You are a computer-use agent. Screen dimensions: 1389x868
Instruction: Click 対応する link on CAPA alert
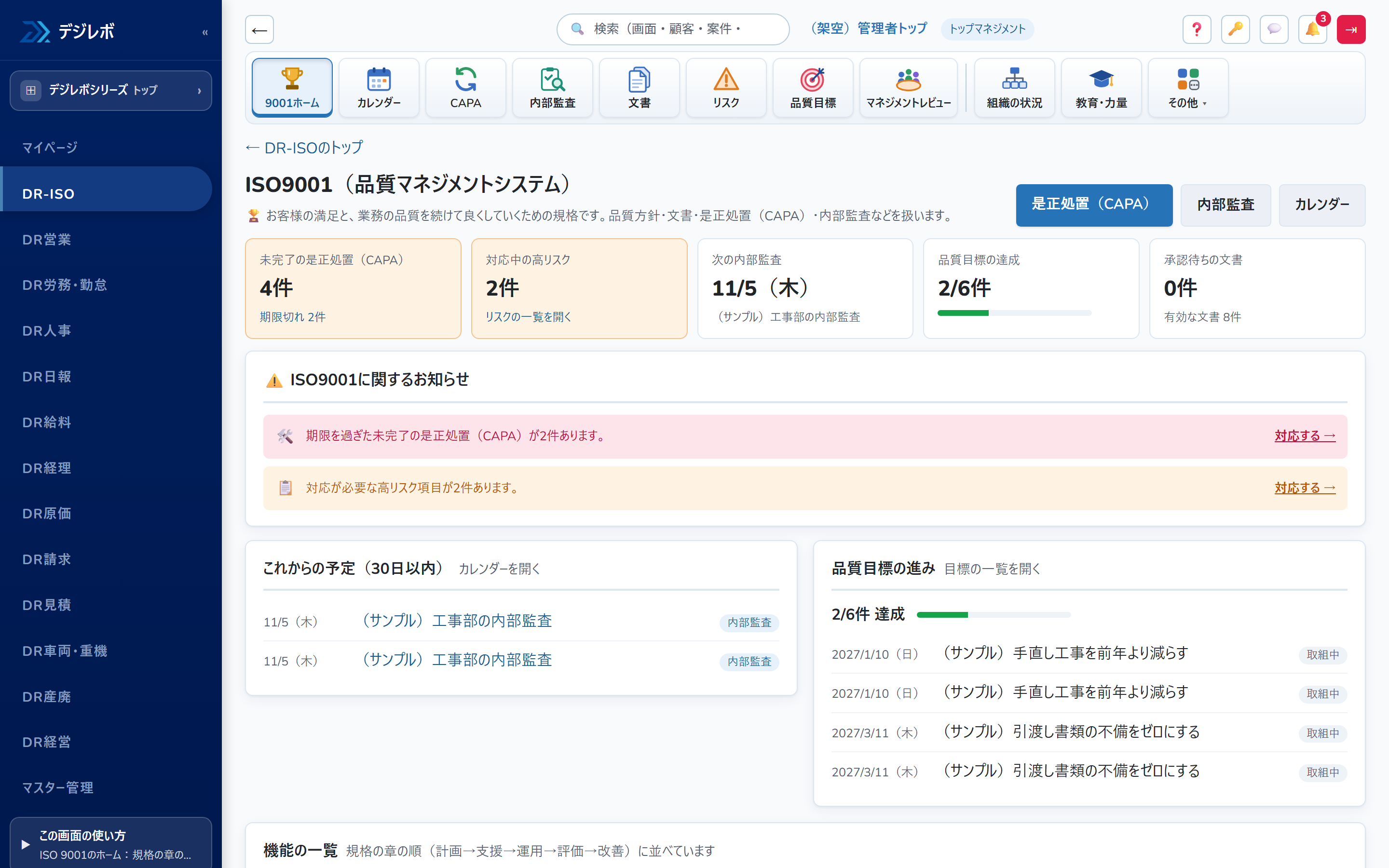point(1305,436)
